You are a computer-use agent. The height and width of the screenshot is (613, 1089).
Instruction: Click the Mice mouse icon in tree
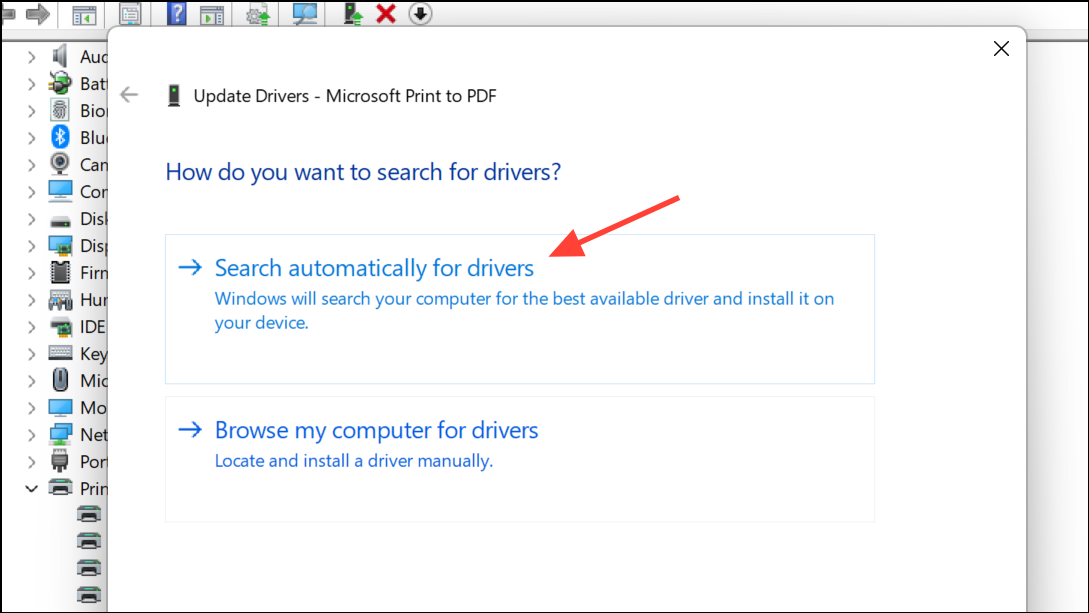(x=60, y=380)
